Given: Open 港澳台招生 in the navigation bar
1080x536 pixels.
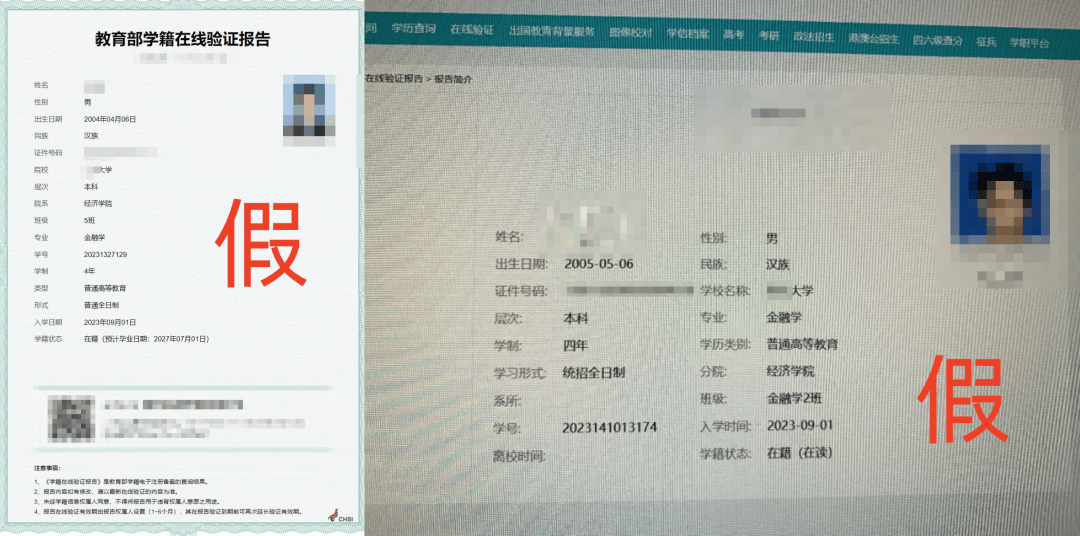Looking at the screenshot, I should tap(873, 39).
